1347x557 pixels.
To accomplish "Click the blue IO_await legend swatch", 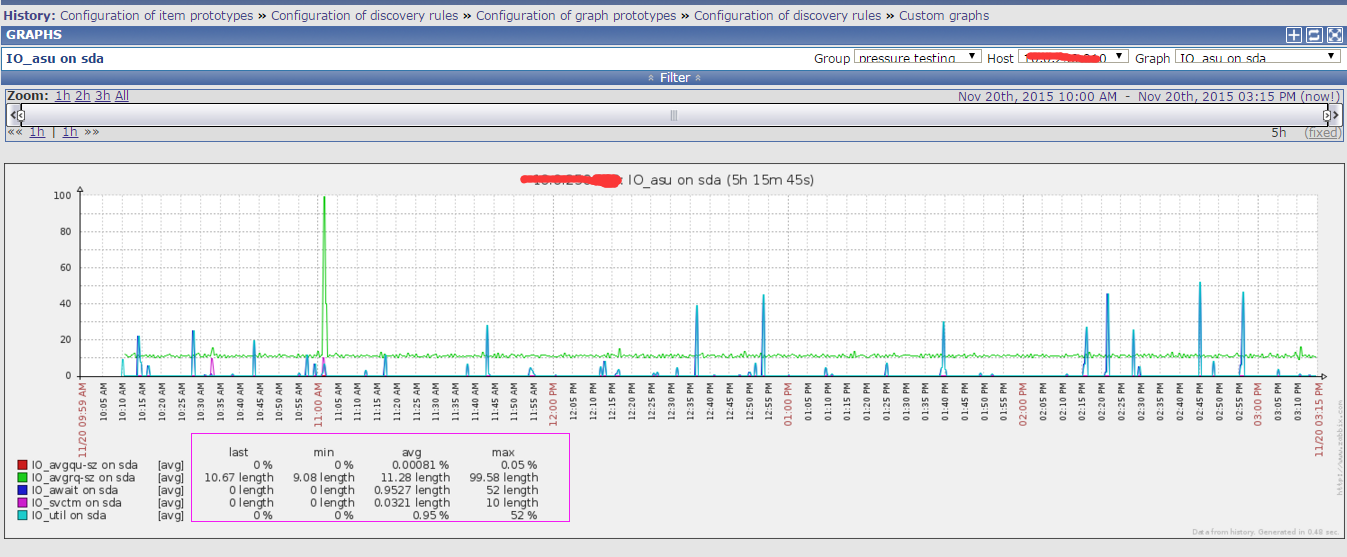I will tap(22, 490).
